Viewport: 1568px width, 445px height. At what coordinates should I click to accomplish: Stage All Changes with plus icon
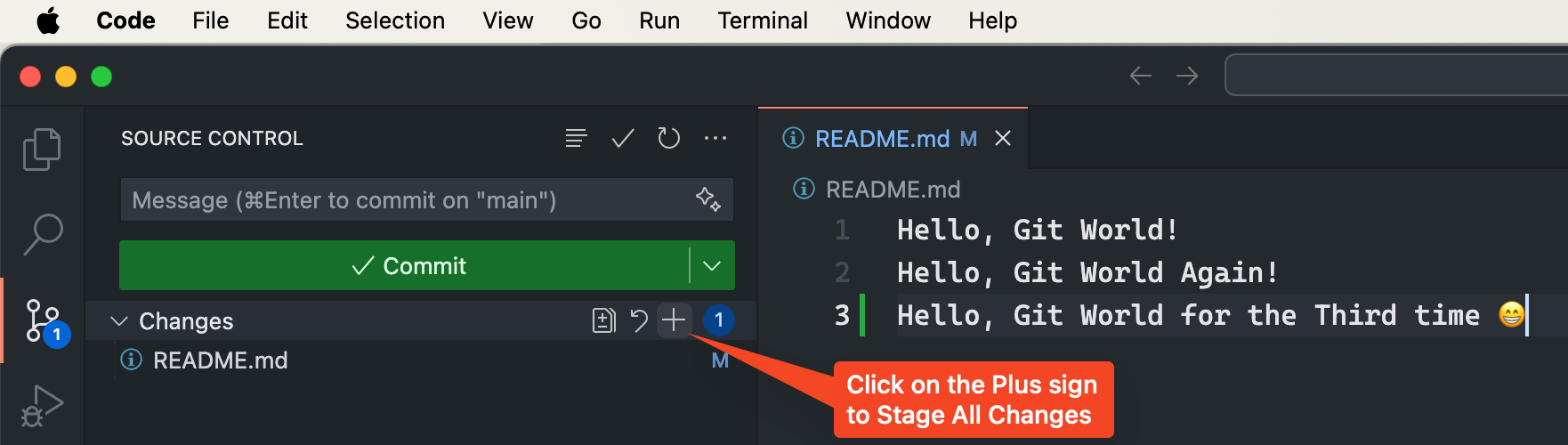pyautogui.click(x=674, y=320)
